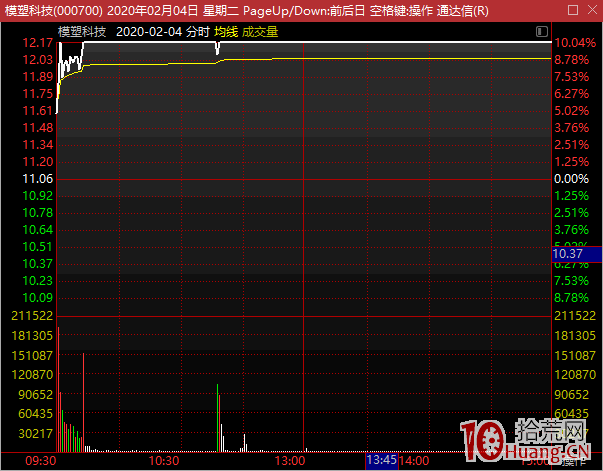The width and height of the screenshot is (603, 471).
Task: Click the green volume bar near 11:00
Action: [217, 418]
